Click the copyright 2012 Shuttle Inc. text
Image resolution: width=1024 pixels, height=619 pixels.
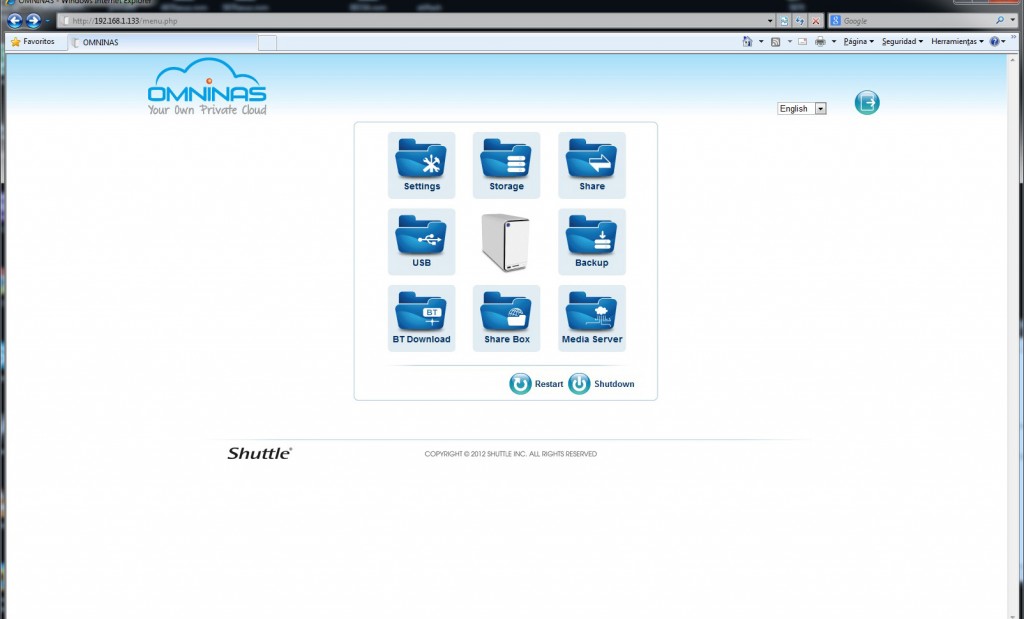coord(511,454)
